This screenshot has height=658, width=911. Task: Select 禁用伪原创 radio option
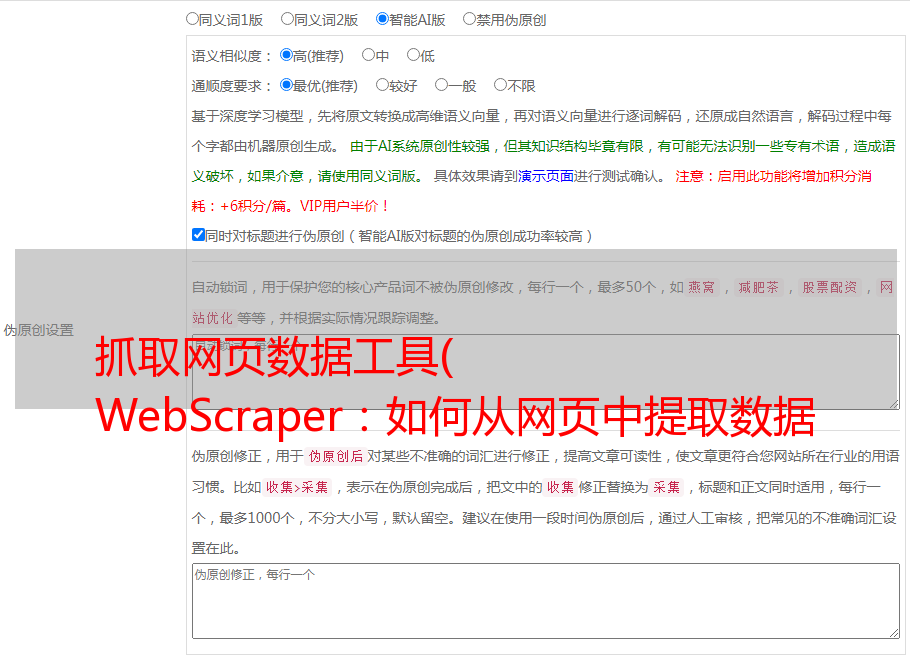pyautogui.click(x=469, y=19)
